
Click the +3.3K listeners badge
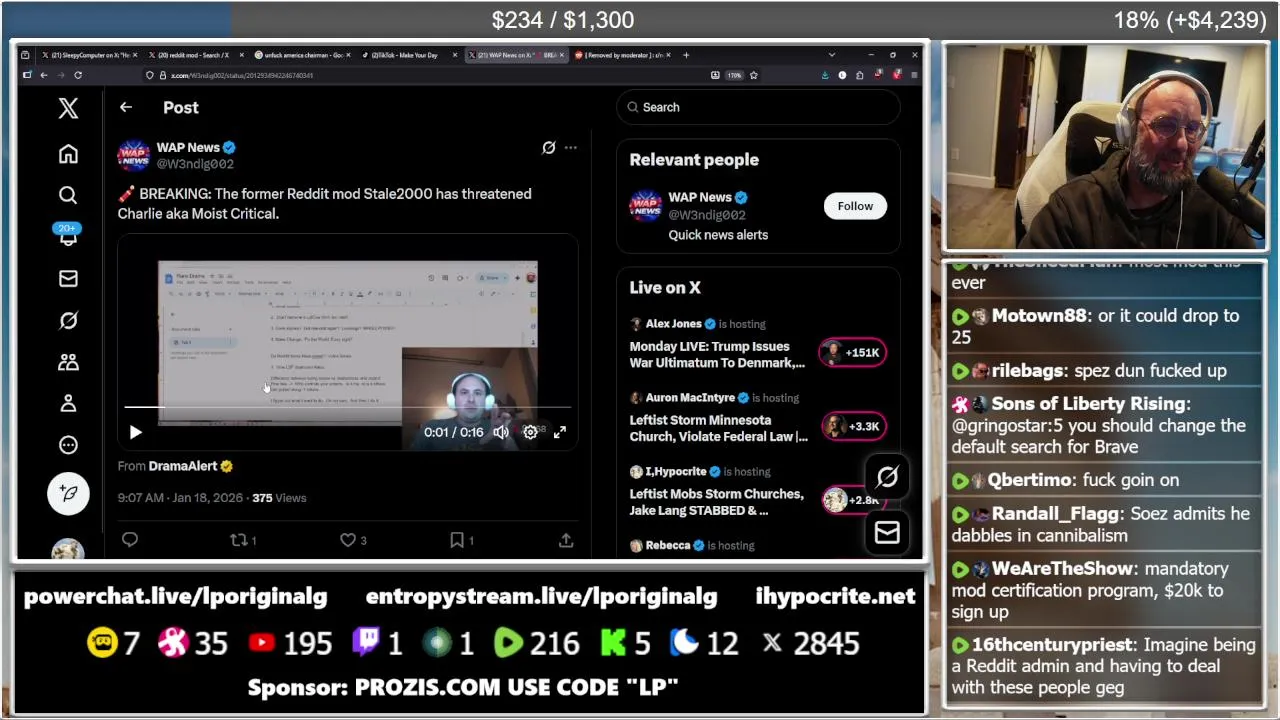[x=852, y=426]
